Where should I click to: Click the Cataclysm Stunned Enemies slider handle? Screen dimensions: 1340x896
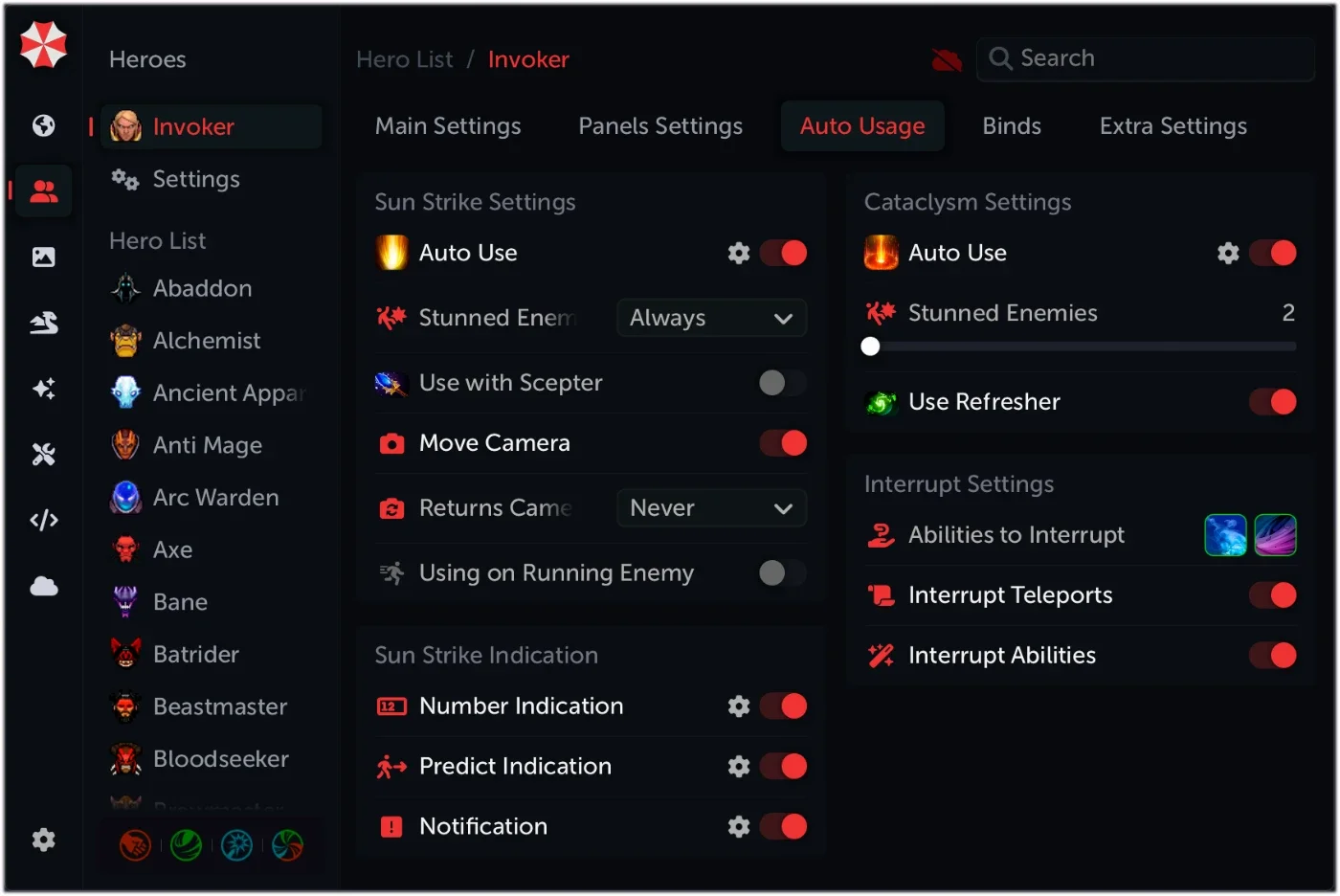(x=870, y=347)
